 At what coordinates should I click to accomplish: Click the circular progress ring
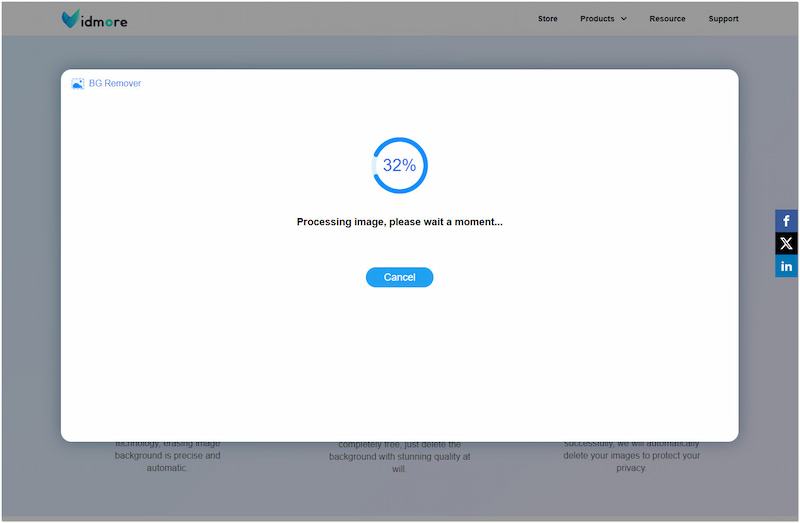[399, 140]
